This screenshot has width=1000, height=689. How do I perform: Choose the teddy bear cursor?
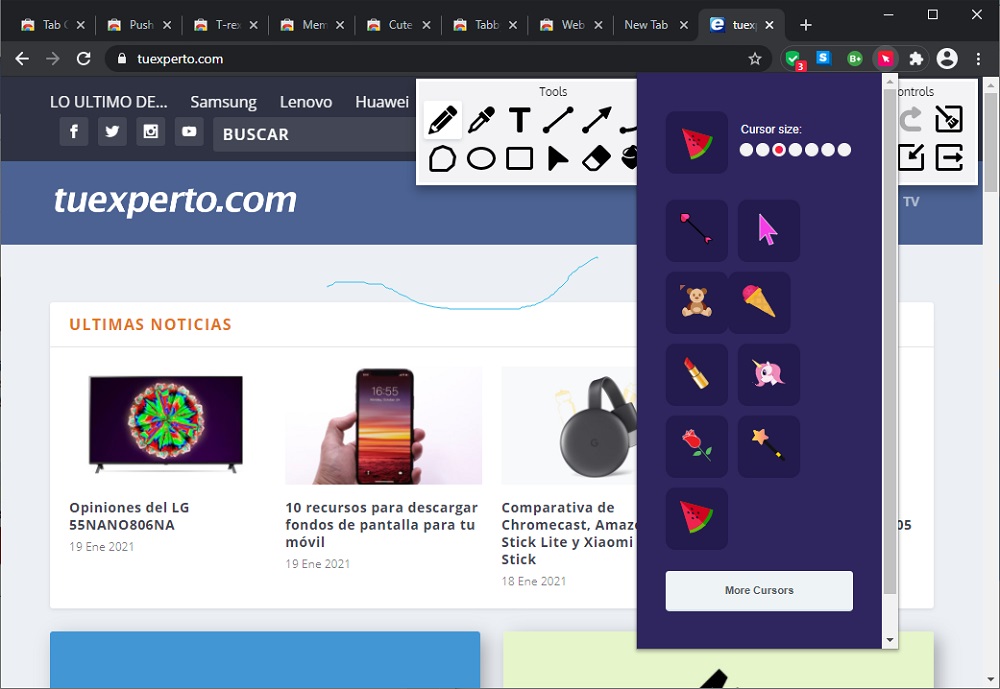(x=696, y=302)
